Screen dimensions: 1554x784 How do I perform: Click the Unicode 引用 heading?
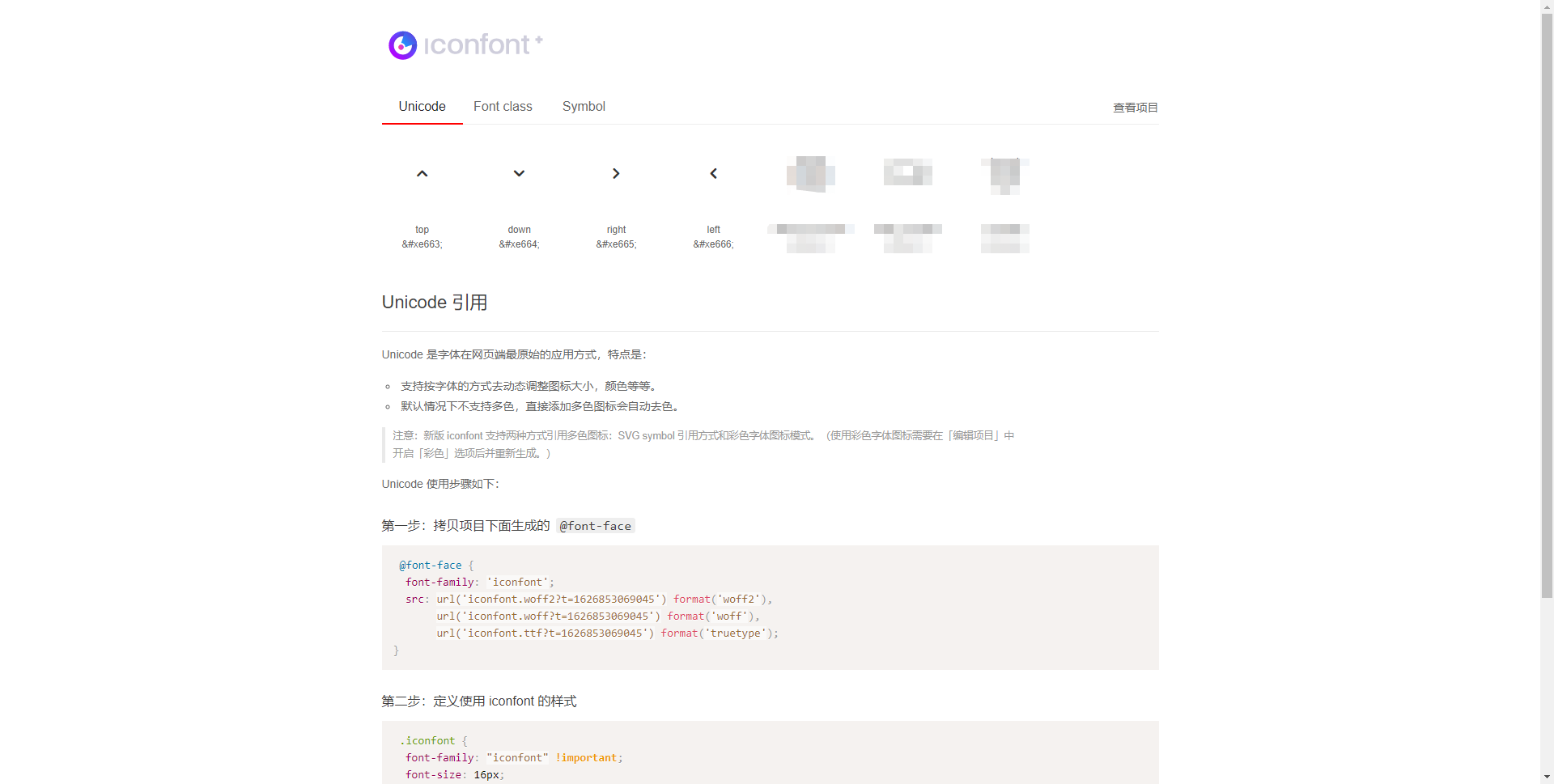[435, 303]
